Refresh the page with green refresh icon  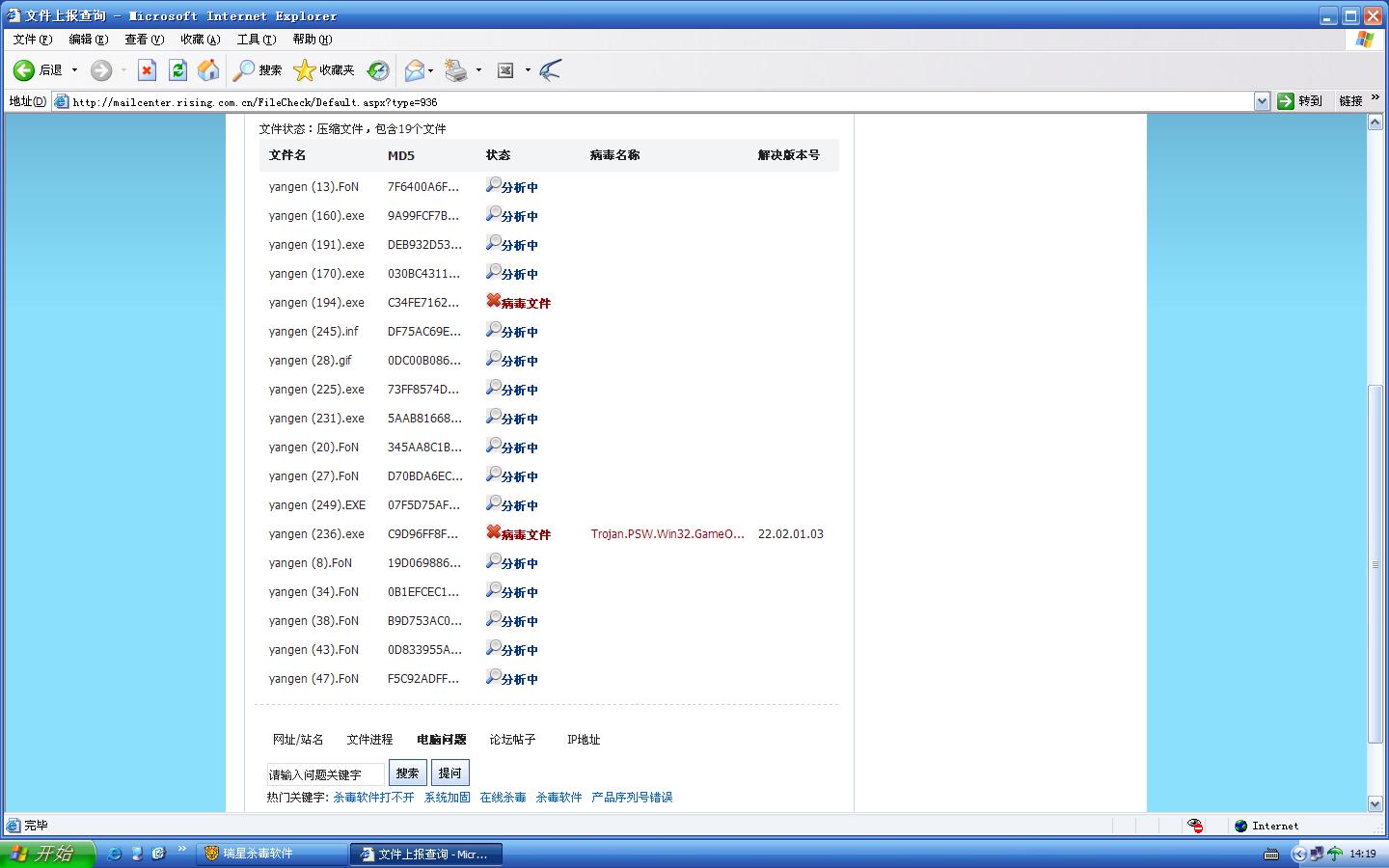tap(177, 70)
